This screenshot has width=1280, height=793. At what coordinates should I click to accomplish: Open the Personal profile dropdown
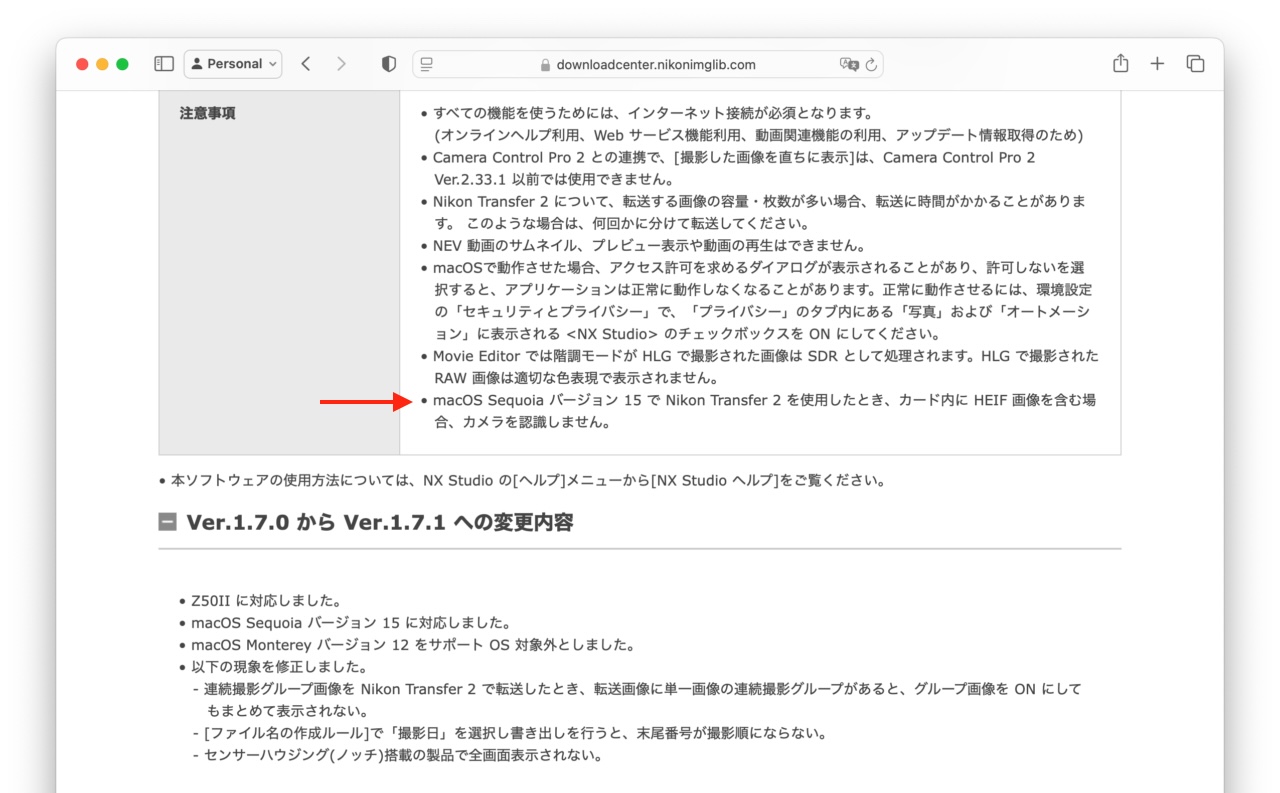point(233,64)
